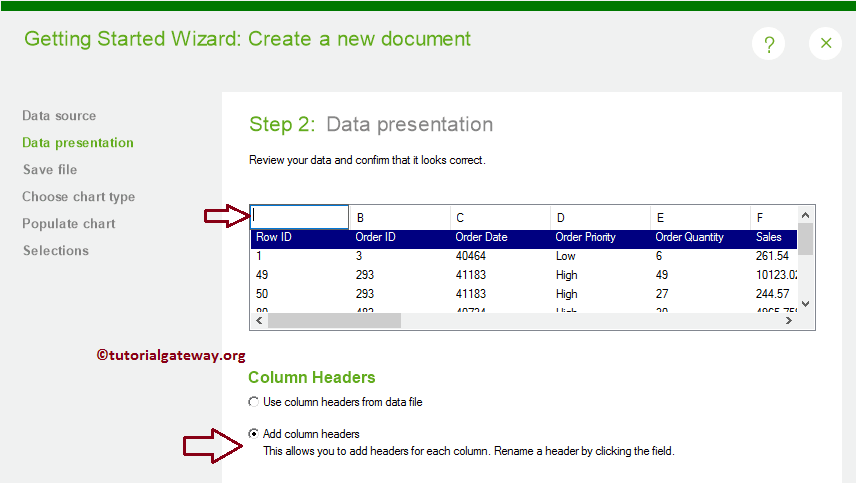Jump to the Save file step

[x=50, y=170]
